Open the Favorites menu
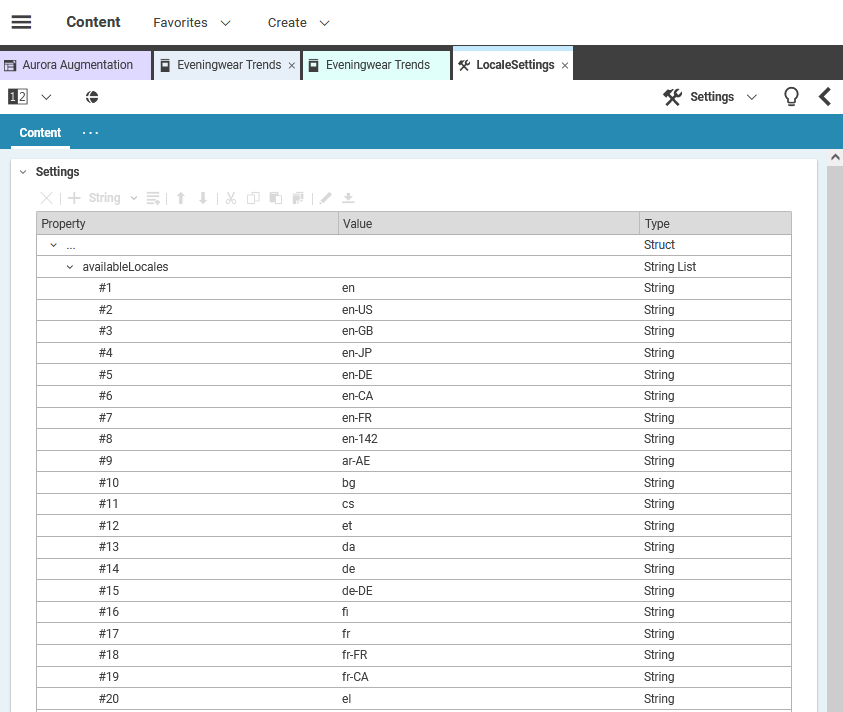843x712 pixels. pyautogui.click(x=191, y=22)
